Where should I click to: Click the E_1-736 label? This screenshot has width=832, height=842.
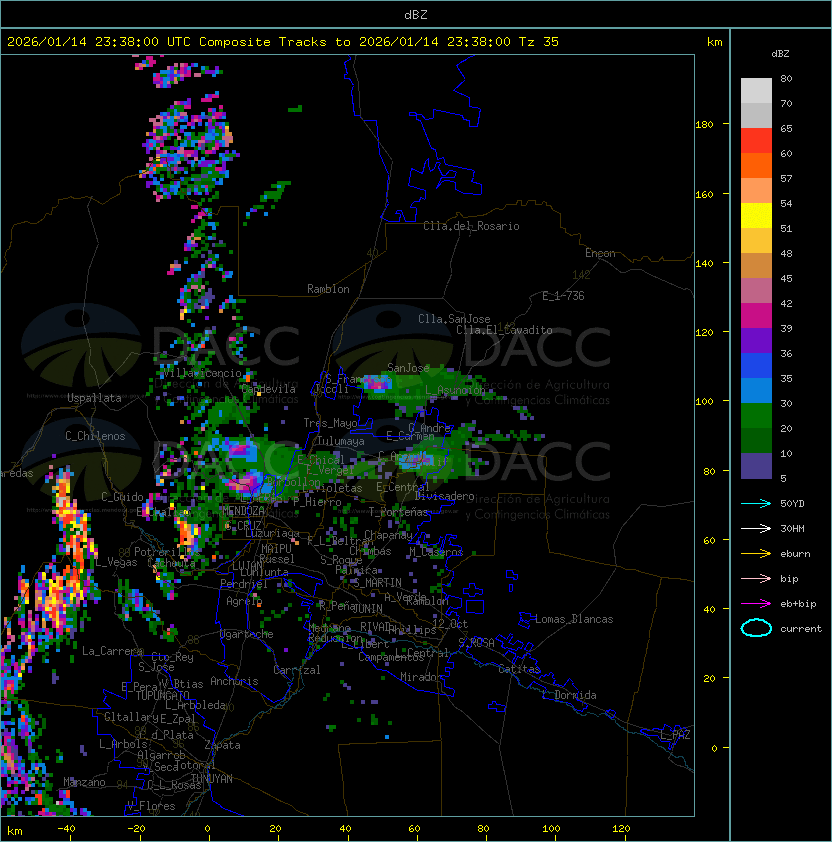coord(563,296)
